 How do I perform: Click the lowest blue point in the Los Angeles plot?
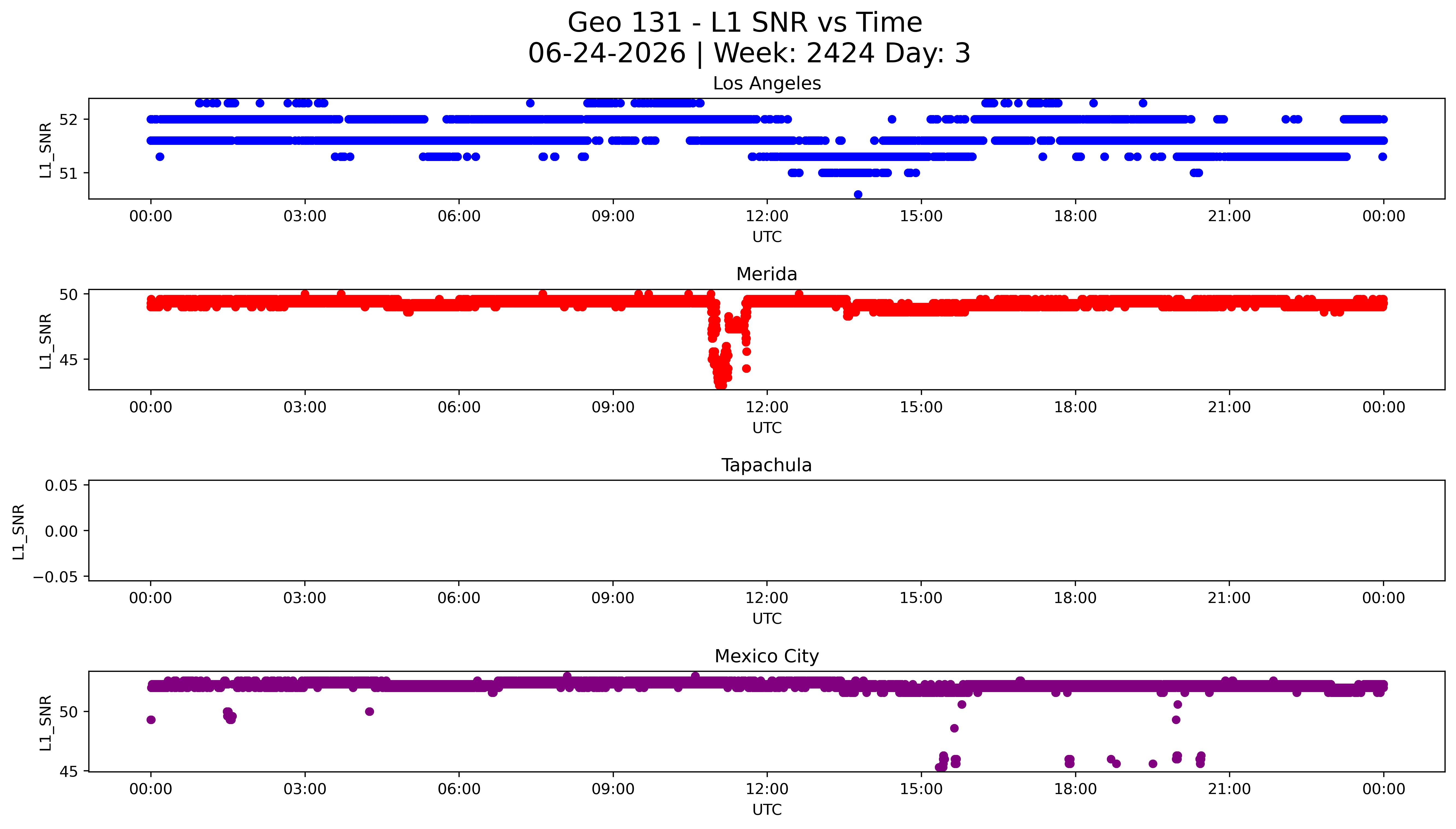point(858,195)
